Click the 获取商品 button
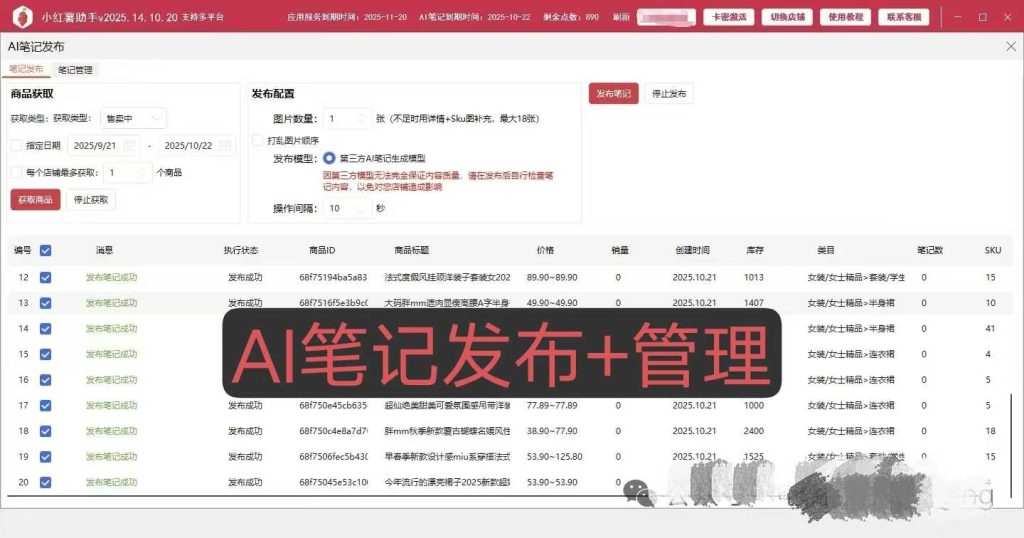 point(35,200)
